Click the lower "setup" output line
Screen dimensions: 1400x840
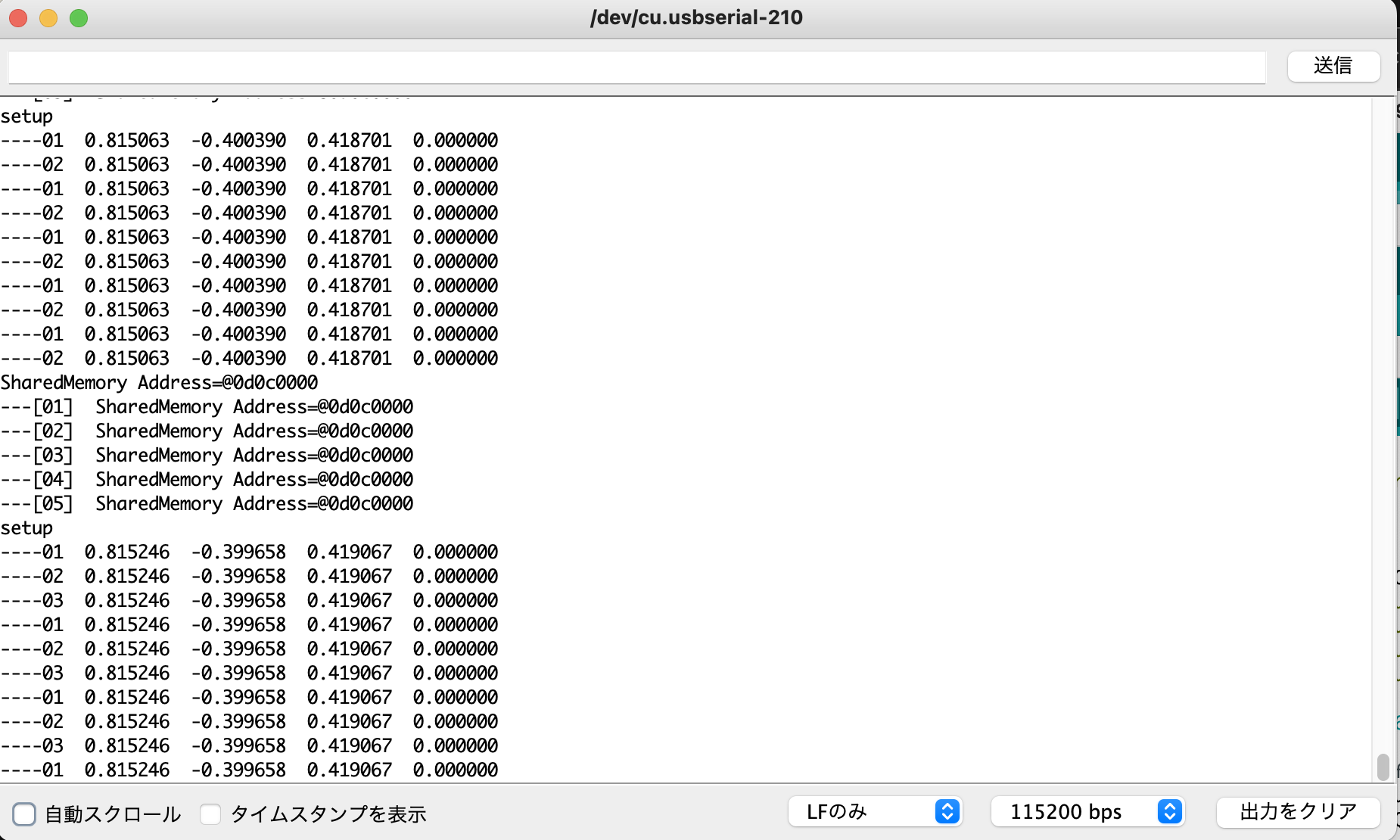pos(27,528)
